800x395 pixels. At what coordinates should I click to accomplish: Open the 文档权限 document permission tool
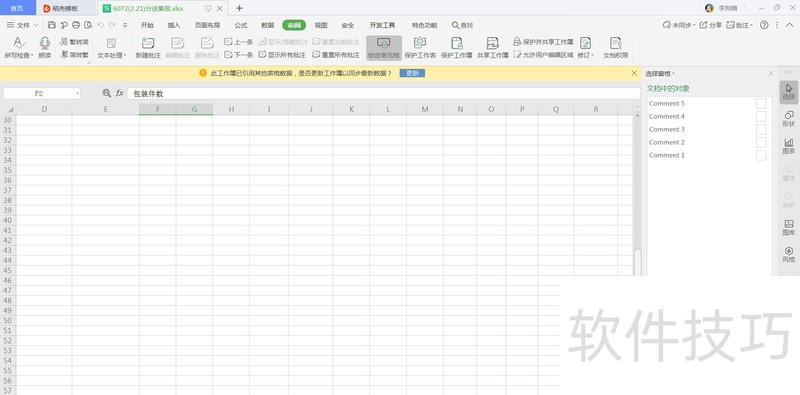(x=616, y=43)
